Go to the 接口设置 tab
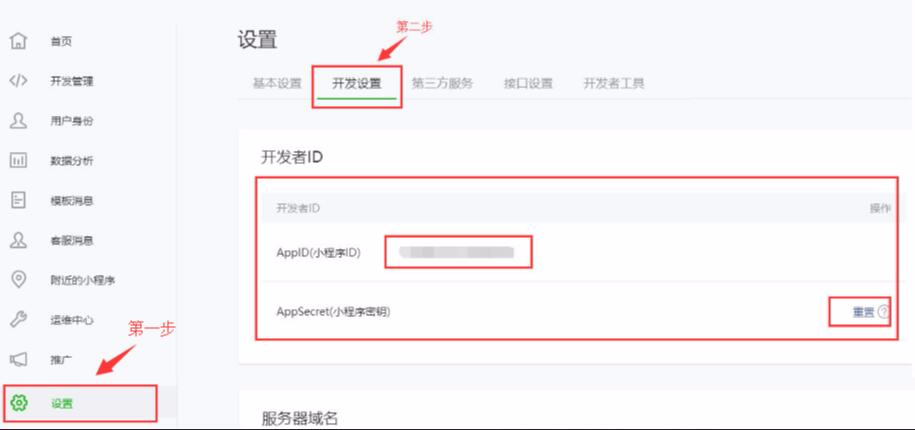Image resolution: width=915 pixels, height=430 pixels. click(x=528, y=83)
